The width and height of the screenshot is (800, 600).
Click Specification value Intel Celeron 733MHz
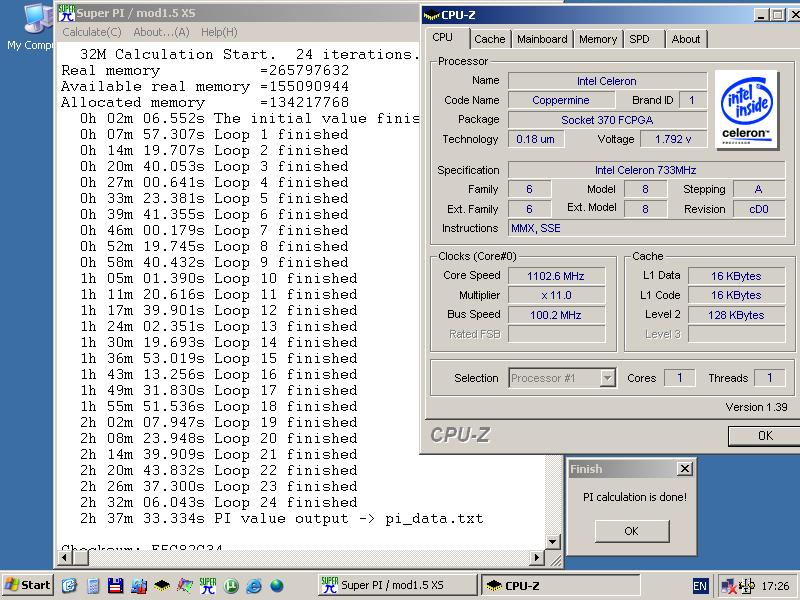(x=646, y=170)
